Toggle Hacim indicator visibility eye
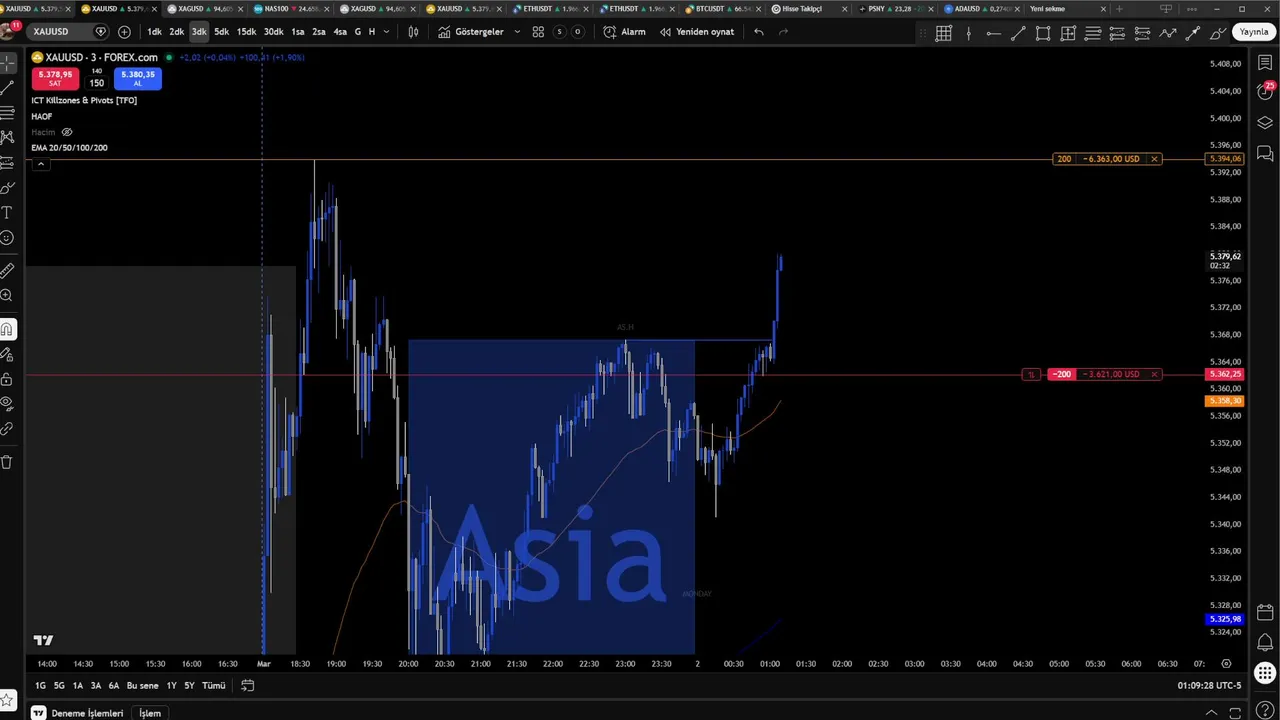The image size is (1280, 720). point(67,132)
